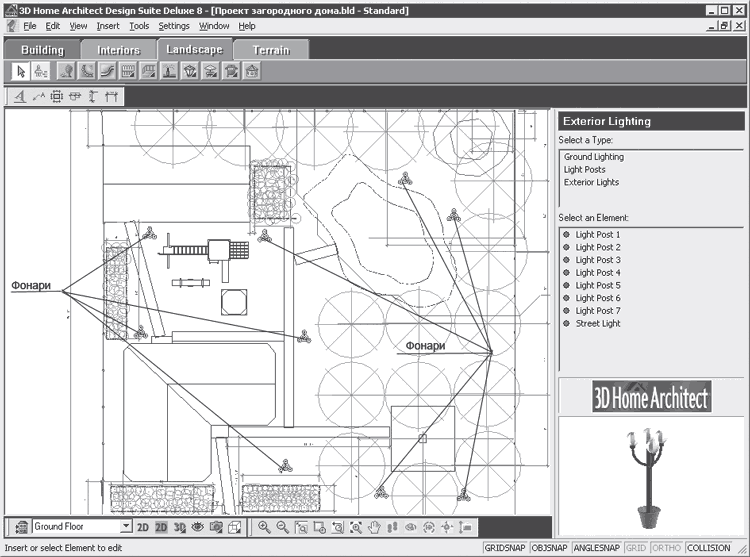Enable ORTHO mode in status bar
The width and height of the screenshot is (750, 557).
pos(665,548)
